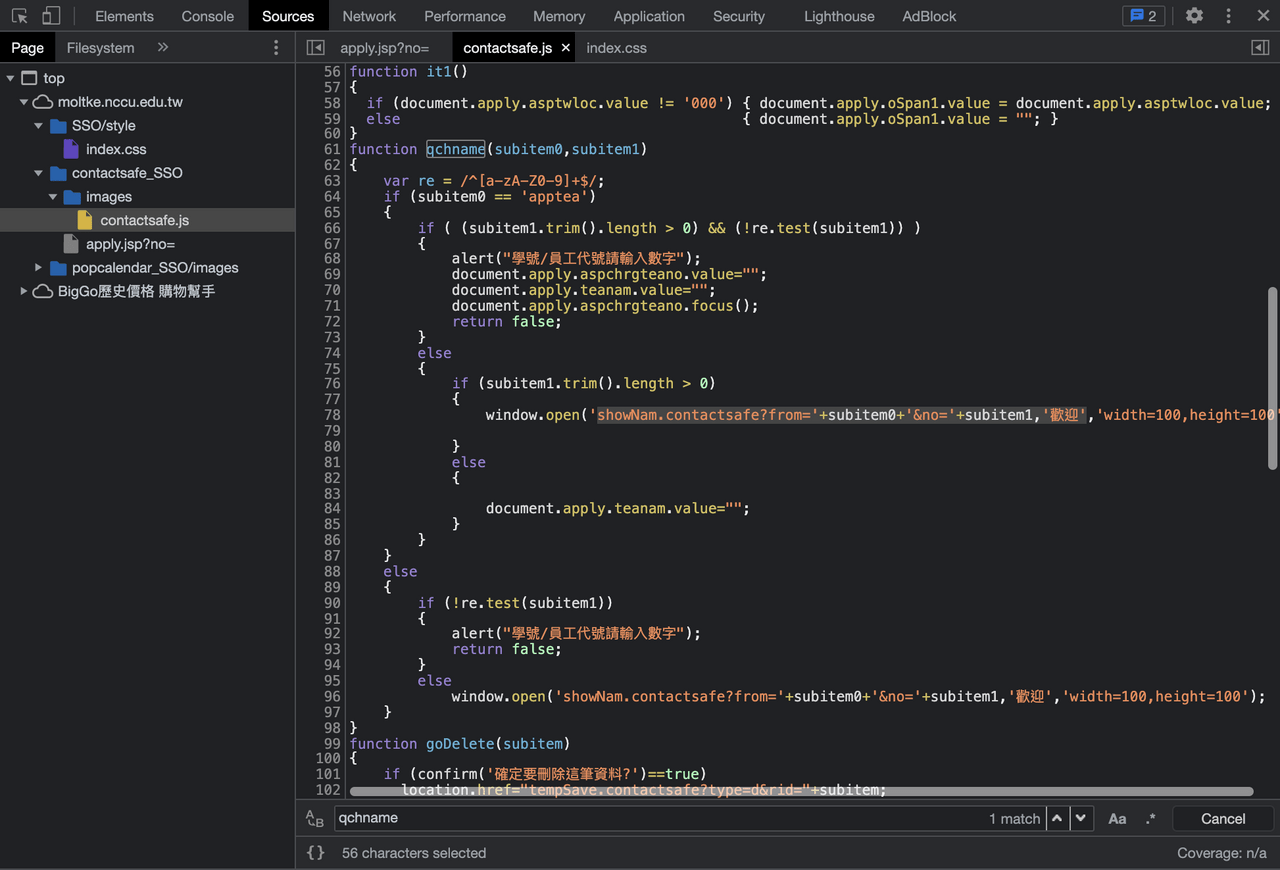Collapse the contactsafe_SSO folder
1280x870 pixels.
coord(38,173)
